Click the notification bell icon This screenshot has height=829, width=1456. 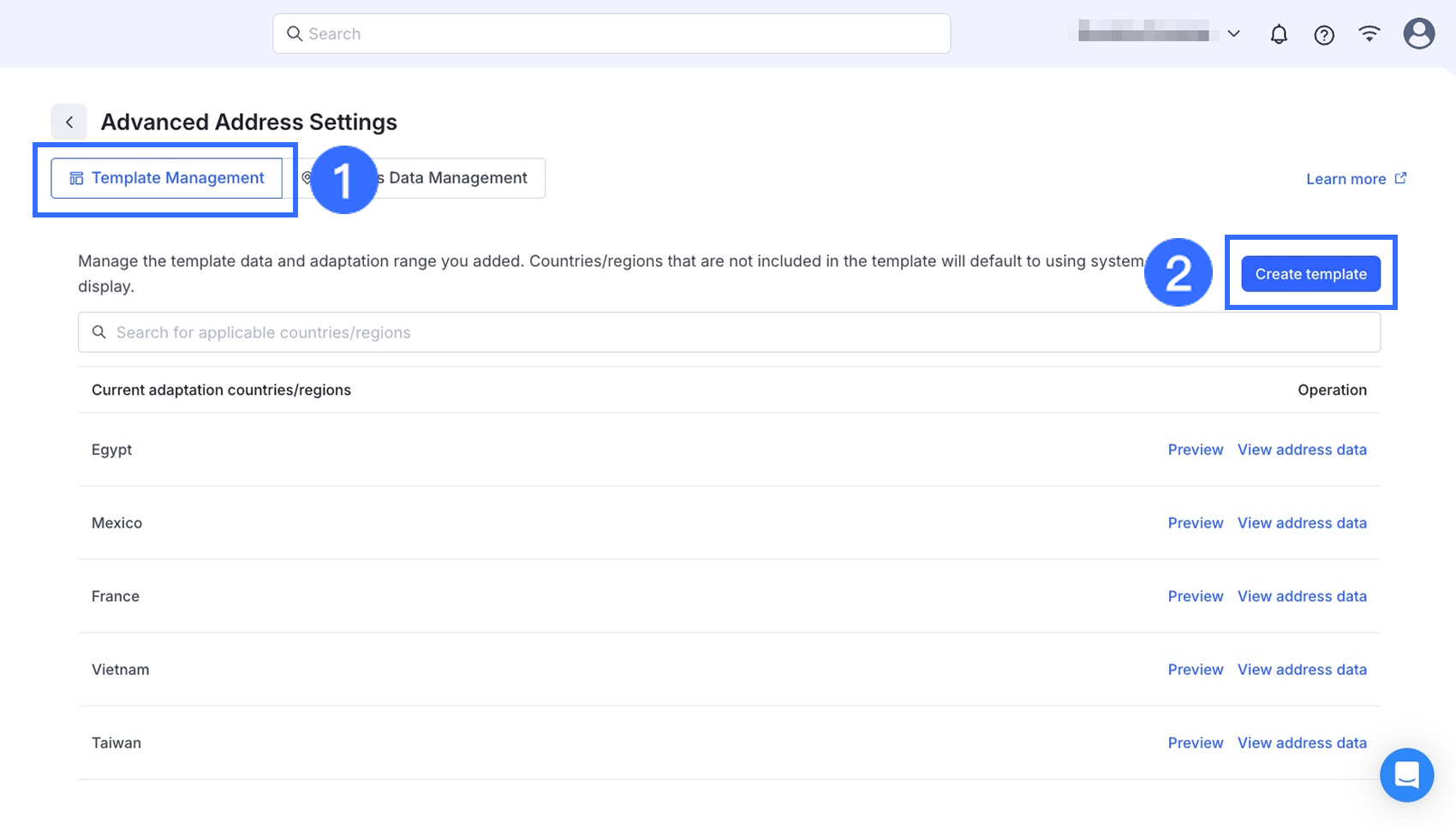[1279, 34]
